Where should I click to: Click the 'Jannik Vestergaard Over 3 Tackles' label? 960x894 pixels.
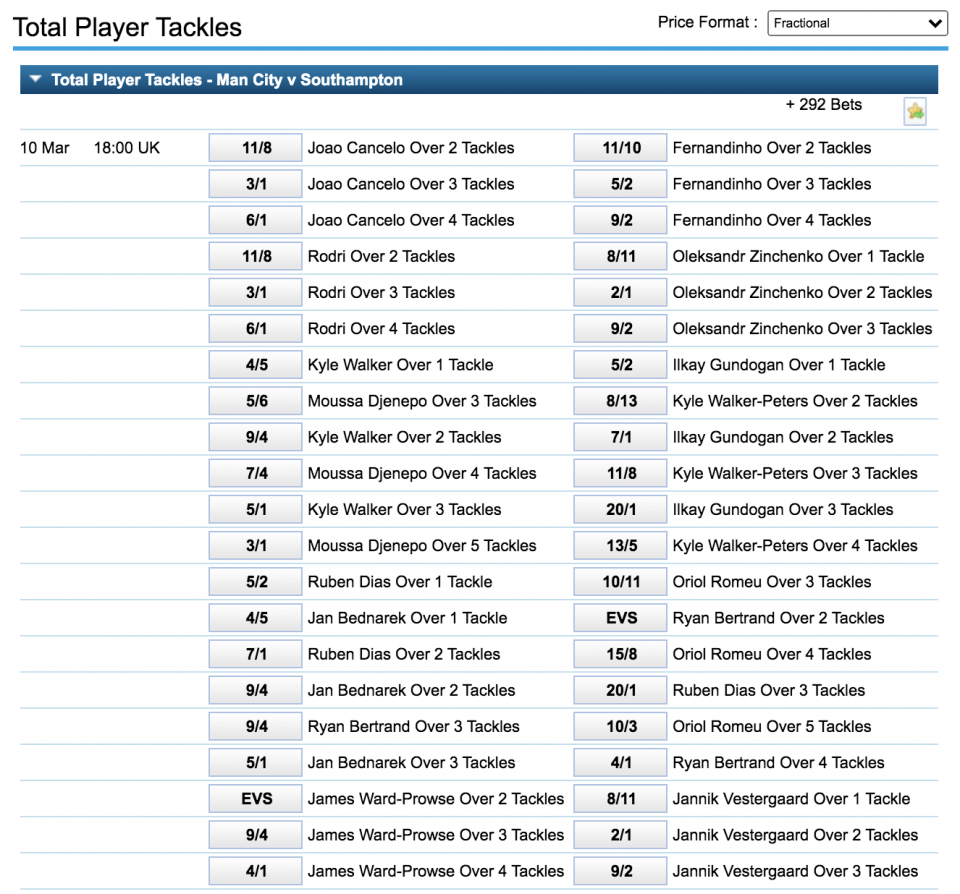795,871
